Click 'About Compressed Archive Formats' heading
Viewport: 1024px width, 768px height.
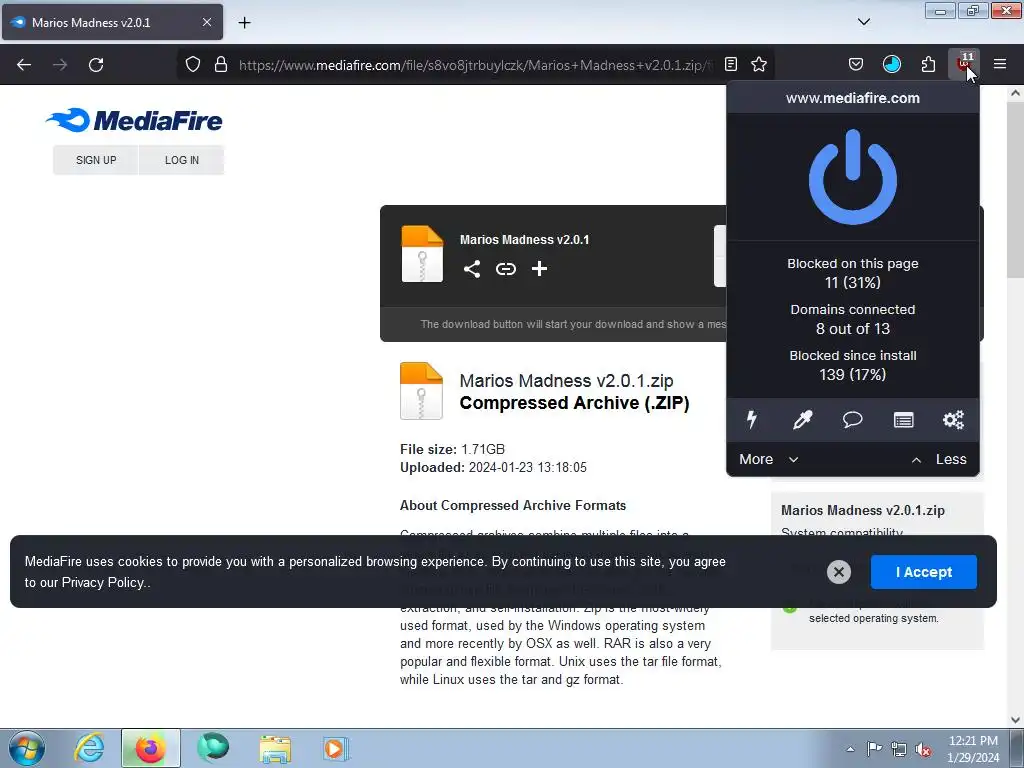(513, 505)
